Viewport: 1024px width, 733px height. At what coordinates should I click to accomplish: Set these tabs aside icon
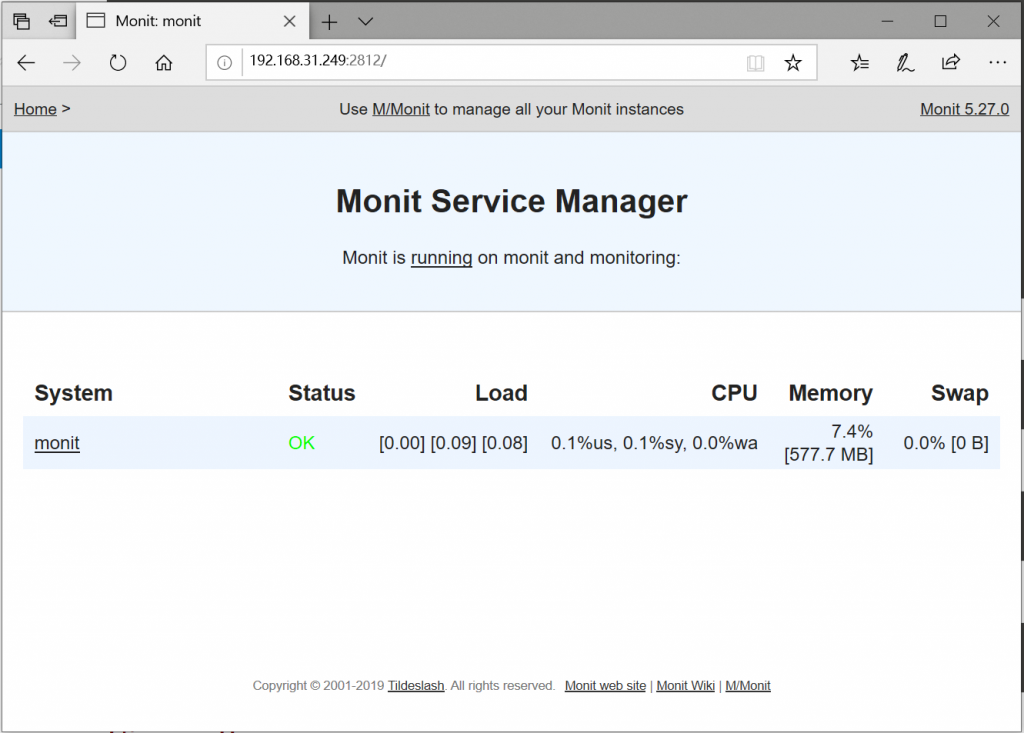pos(58,21)
